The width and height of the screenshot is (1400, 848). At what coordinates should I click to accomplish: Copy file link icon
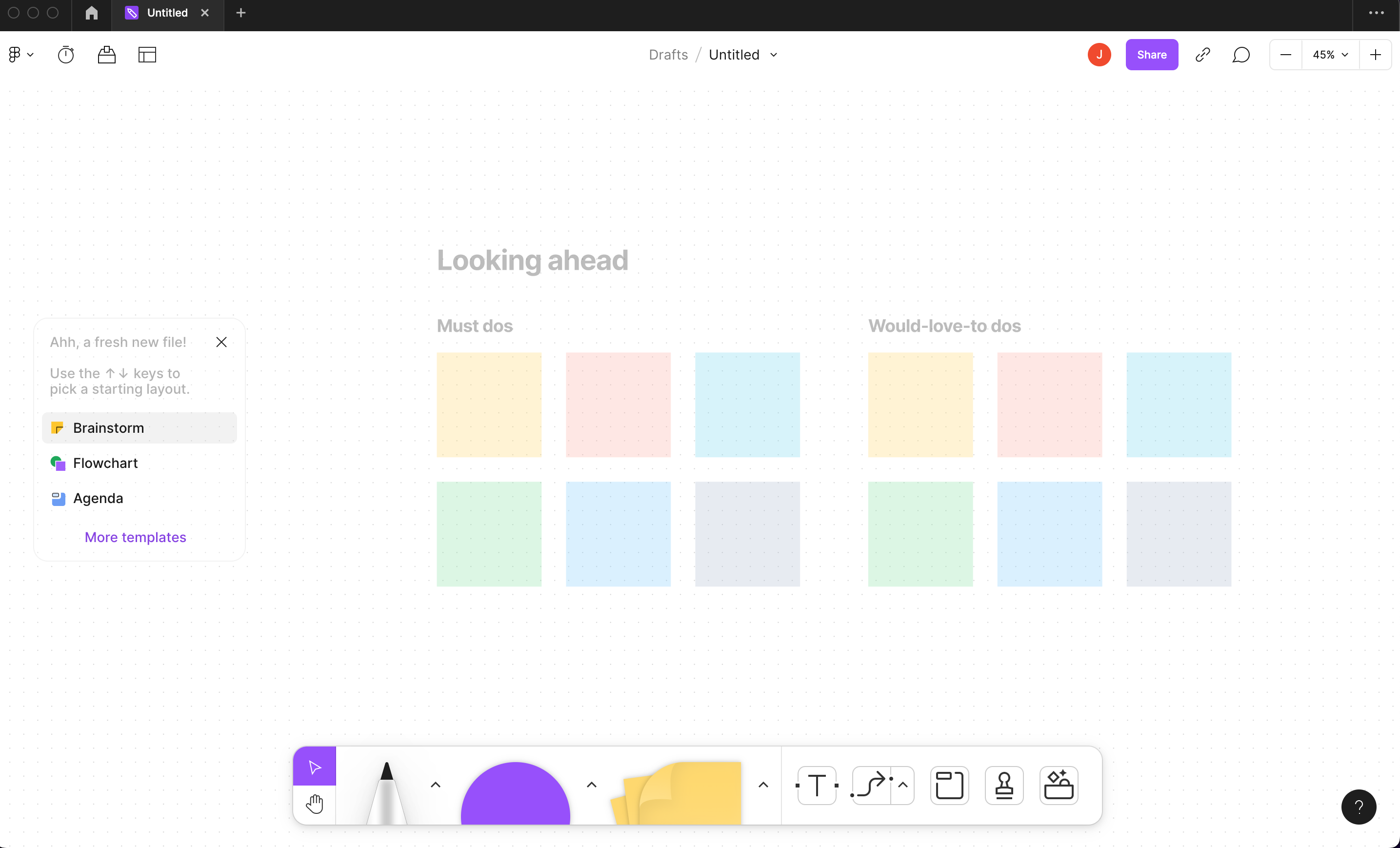pyautogui.click(x=1202, y=55)
